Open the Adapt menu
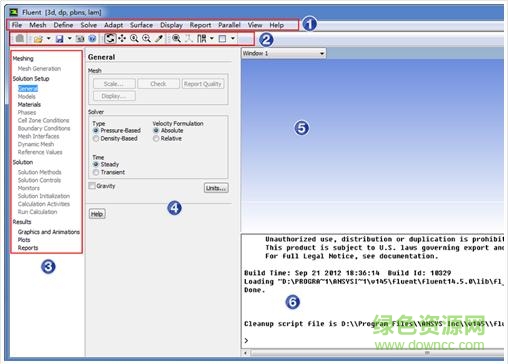The image size is (508, 364). pyautogui.click(x=114, y=25)
